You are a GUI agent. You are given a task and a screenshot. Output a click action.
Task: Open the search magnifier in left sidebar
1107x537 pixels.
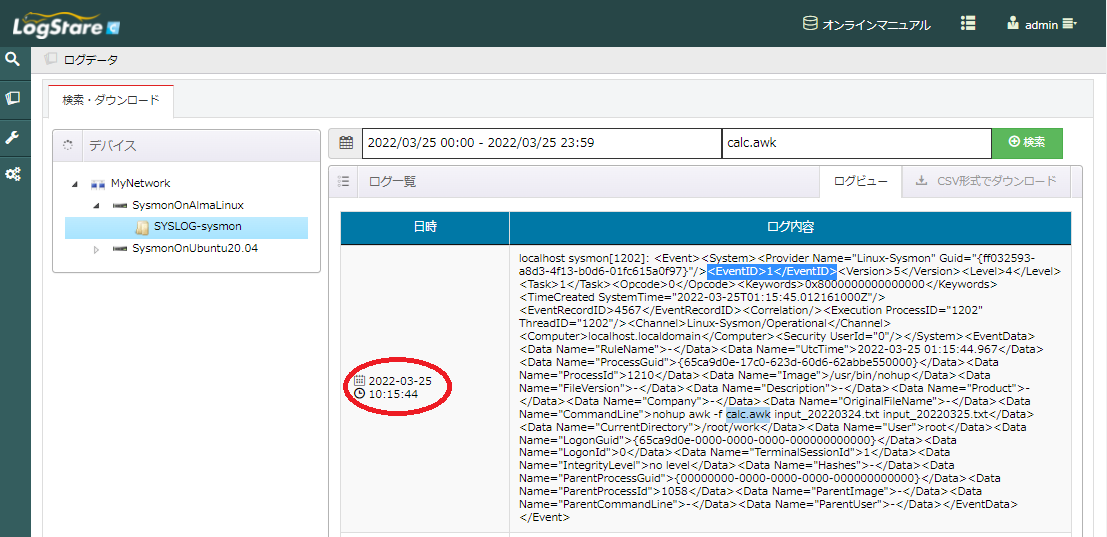click(12, 59)
